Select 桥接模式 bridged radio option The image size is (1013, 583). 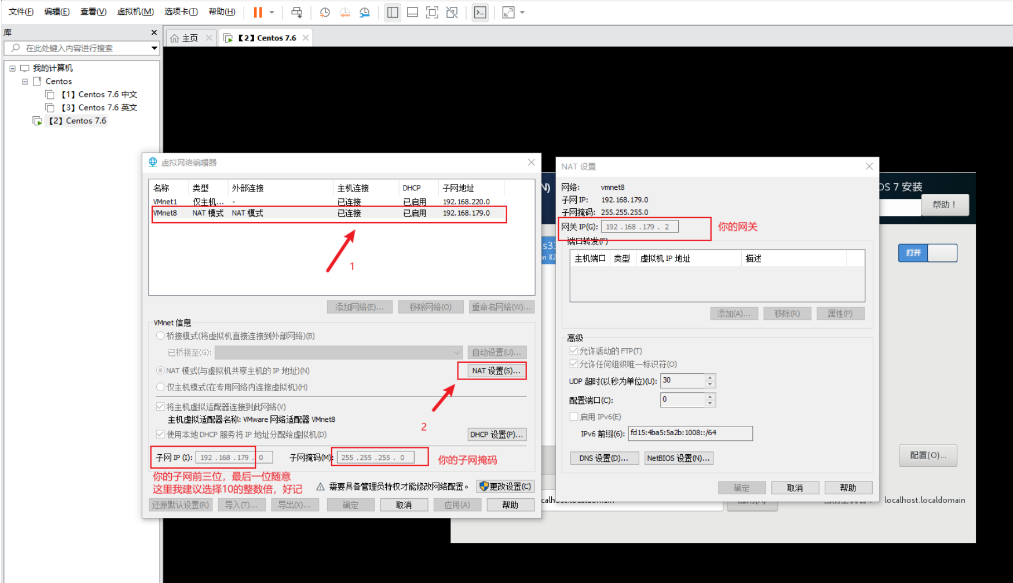160,336
